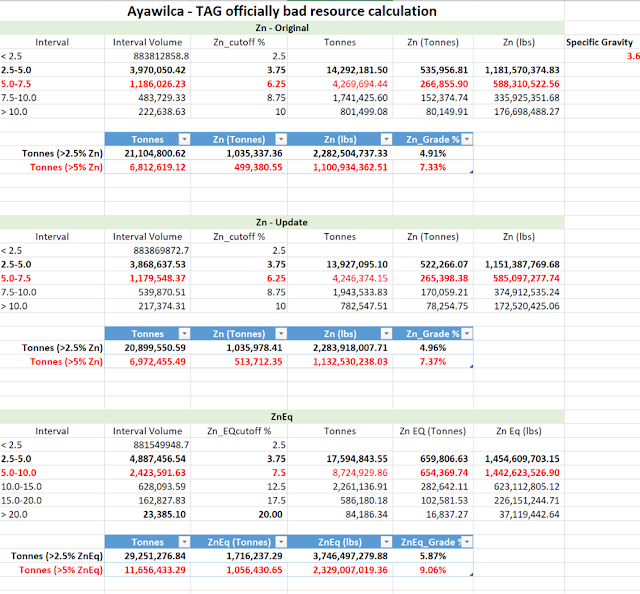
Task: Select cell with value 539,870.51
Action: click(x=147, y=292)
